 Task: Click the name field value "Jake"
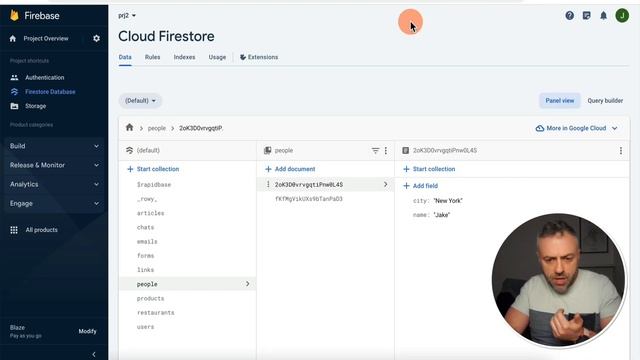441,215
